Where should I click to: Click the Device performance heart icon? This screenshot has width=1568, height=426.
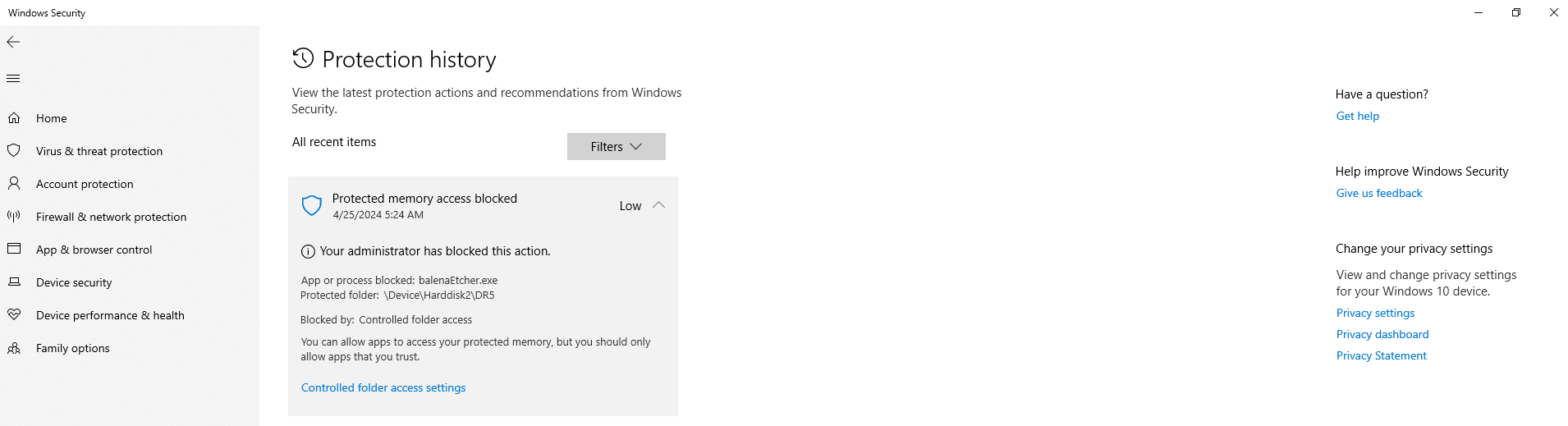14,315
